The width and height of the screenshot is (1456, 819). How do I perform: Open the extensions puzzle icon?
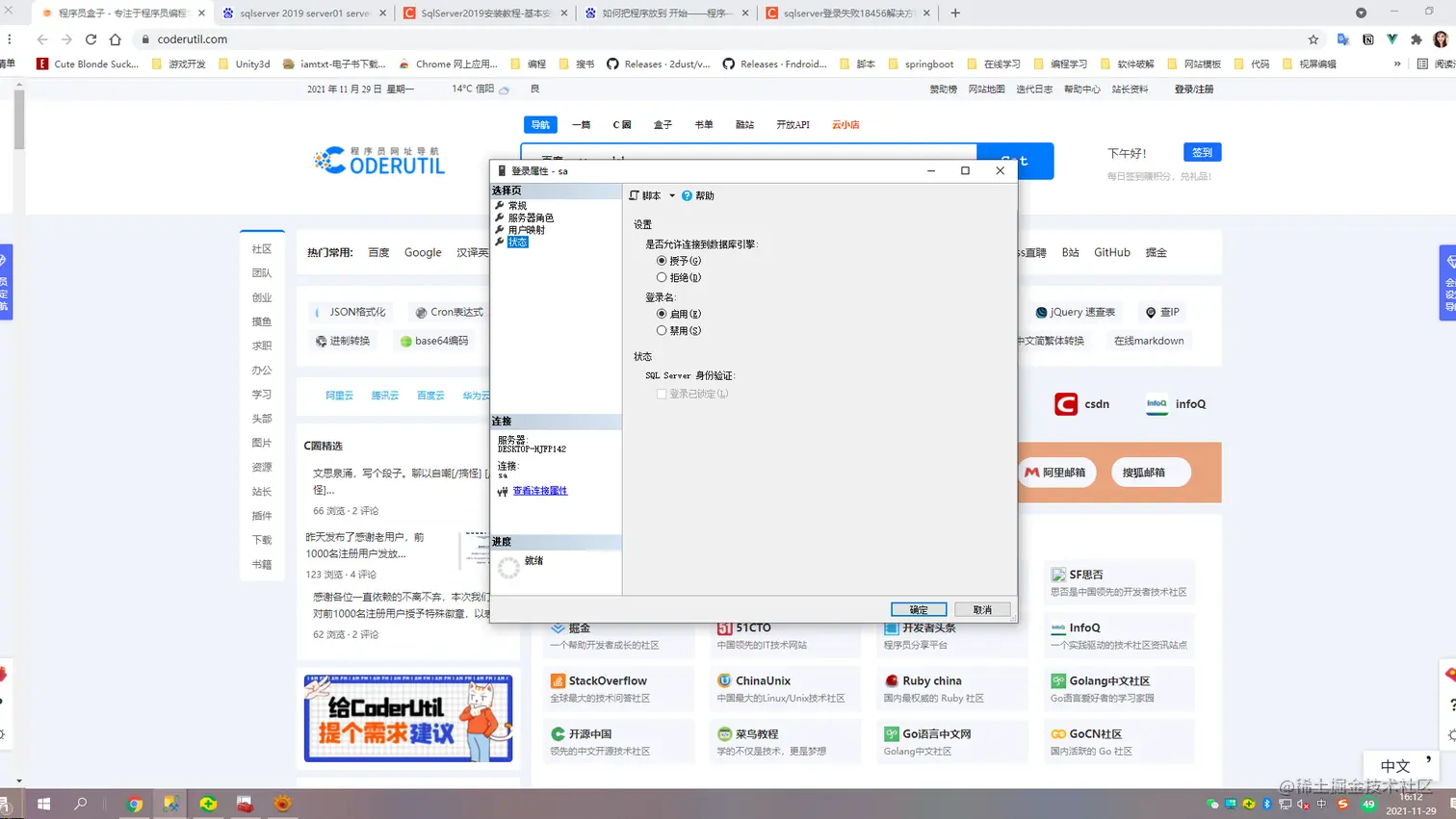[1417, 39]
